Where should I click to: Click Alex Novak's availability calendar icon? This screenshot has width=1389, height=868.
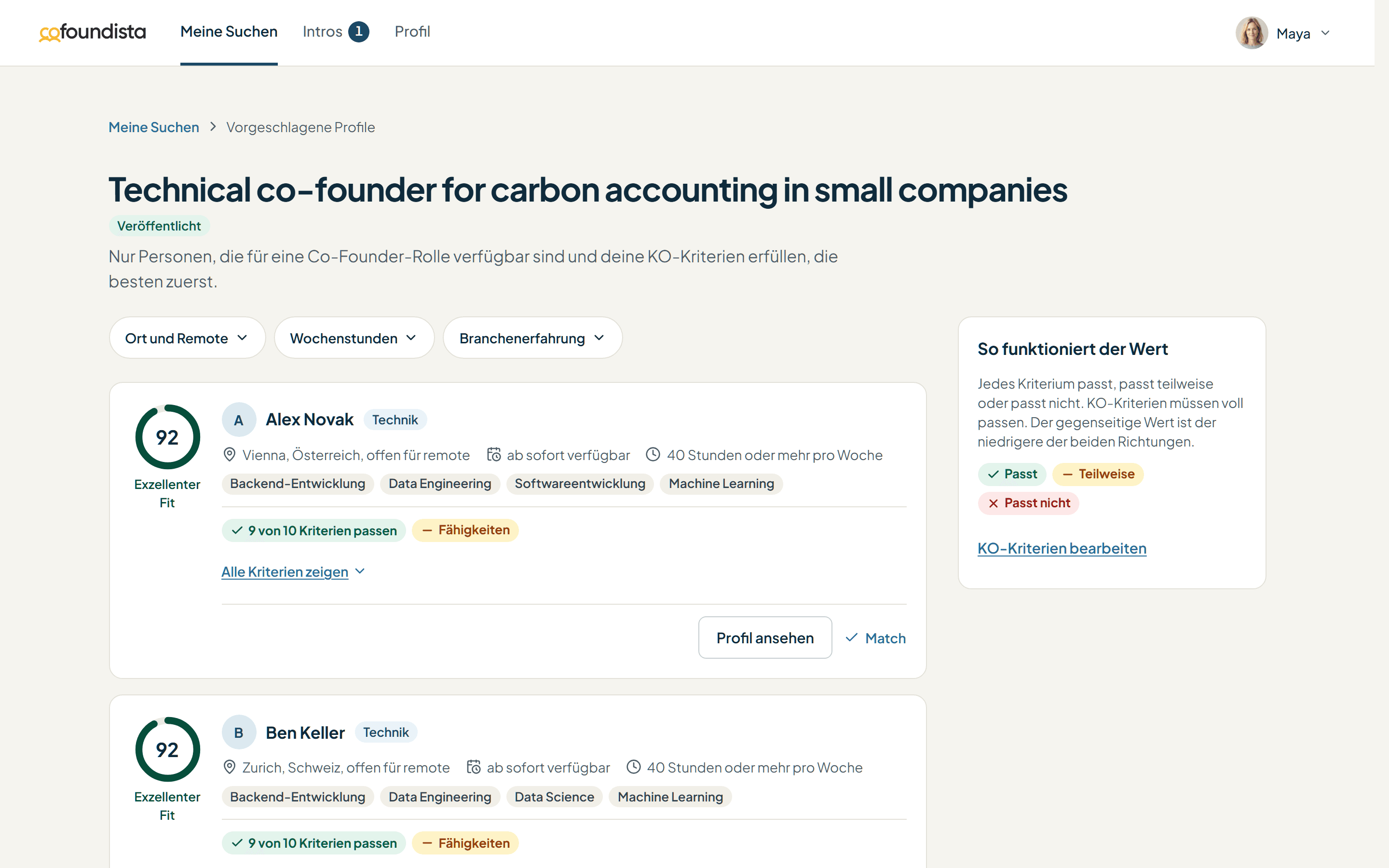click(493, 455)
